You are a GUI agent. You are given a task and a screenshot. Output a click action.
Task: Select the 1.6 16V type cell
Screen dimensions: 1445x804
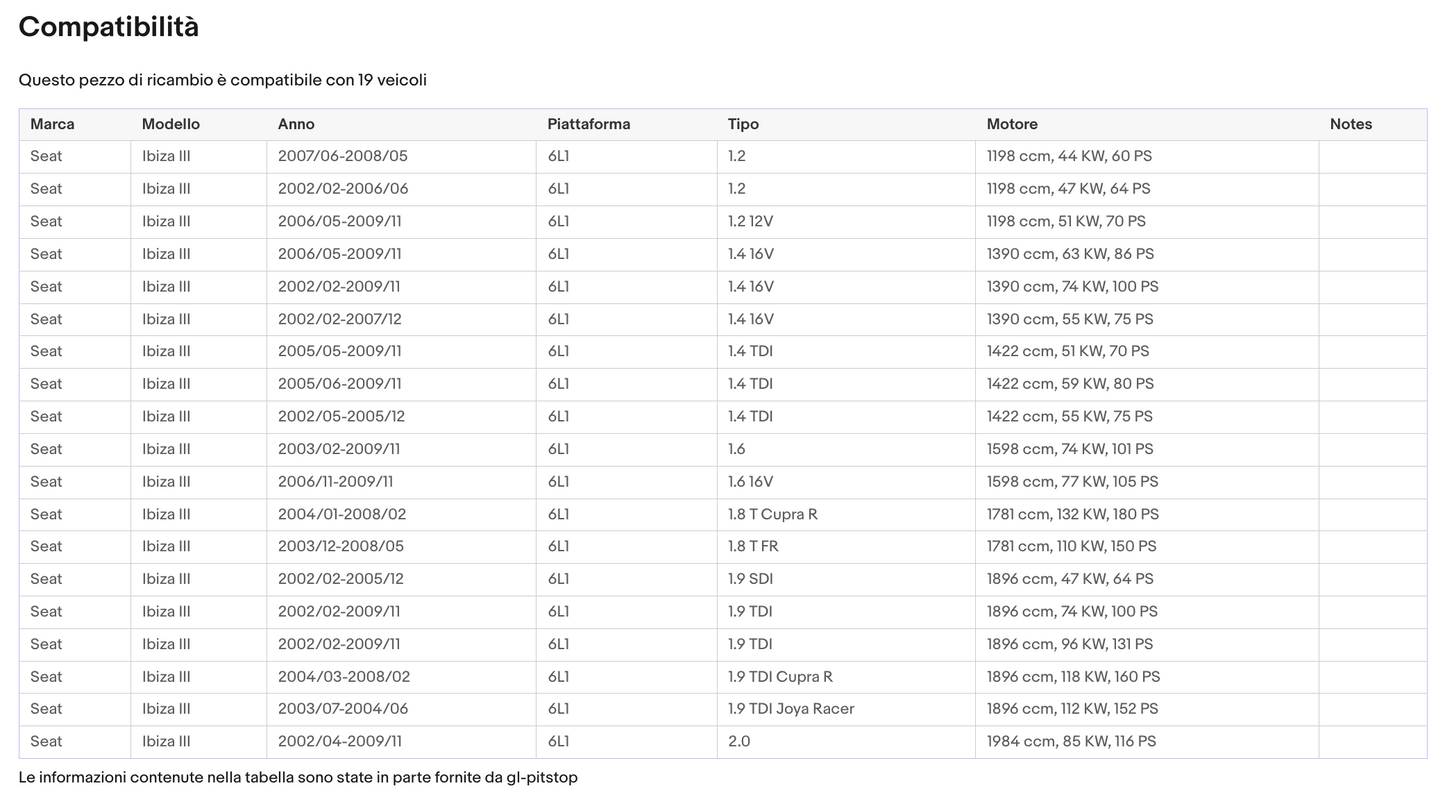750,482
